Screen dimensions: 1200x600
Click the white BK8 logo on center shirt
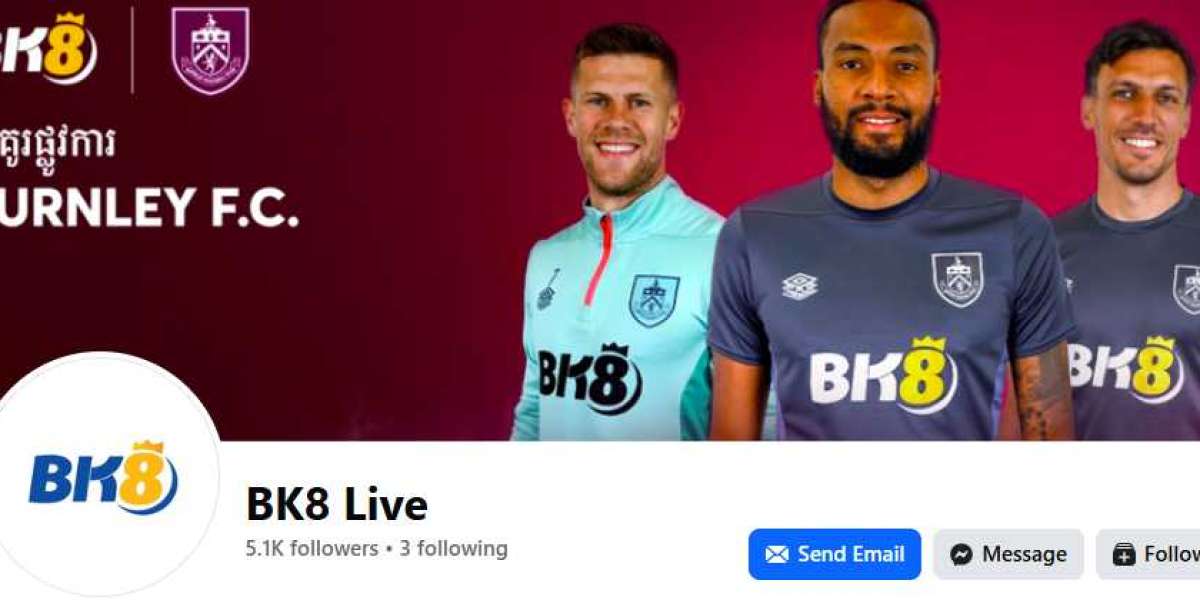point(883,374)
